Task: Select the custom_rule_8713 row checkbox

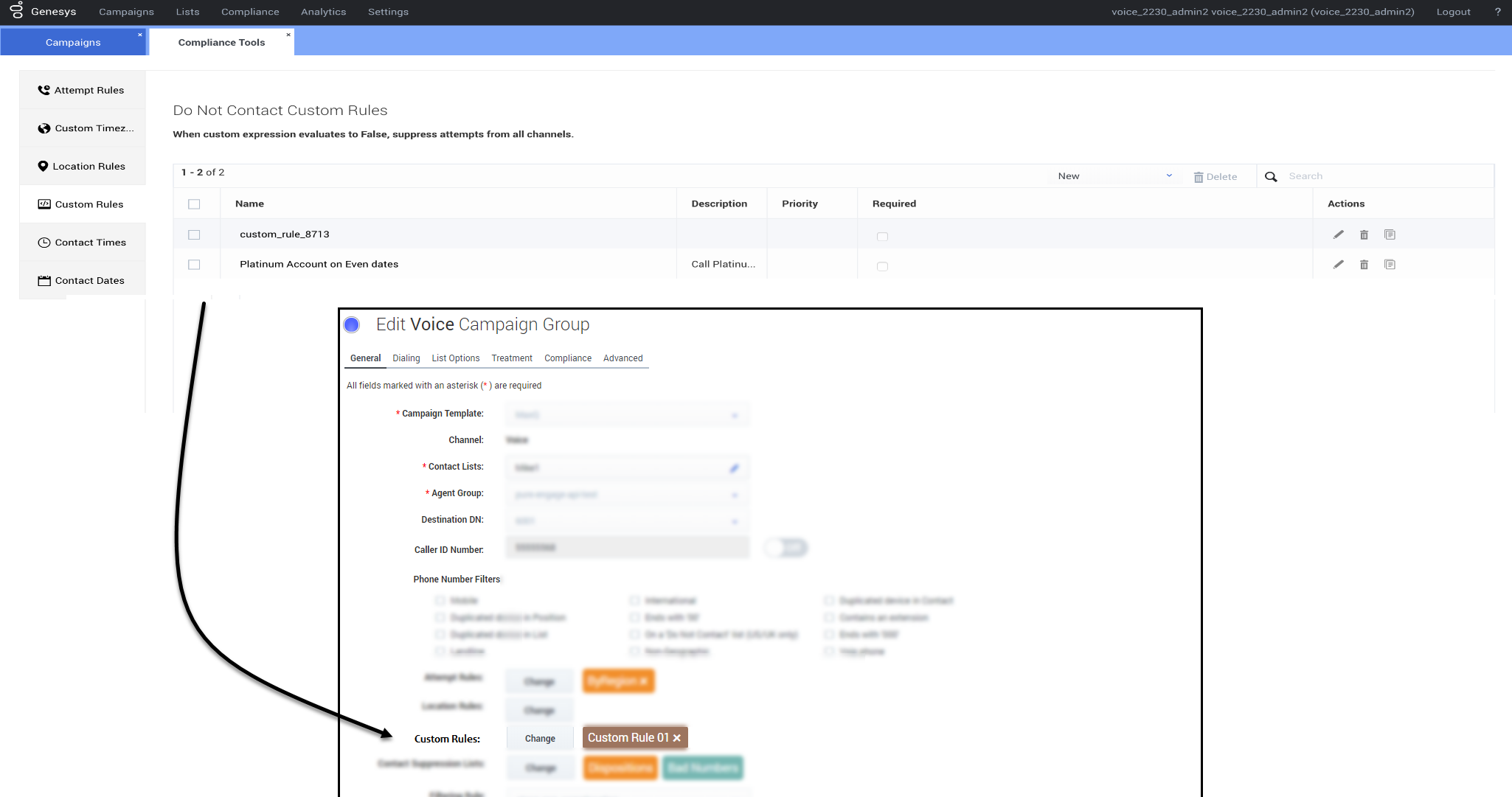Action: tap(194, 234)
